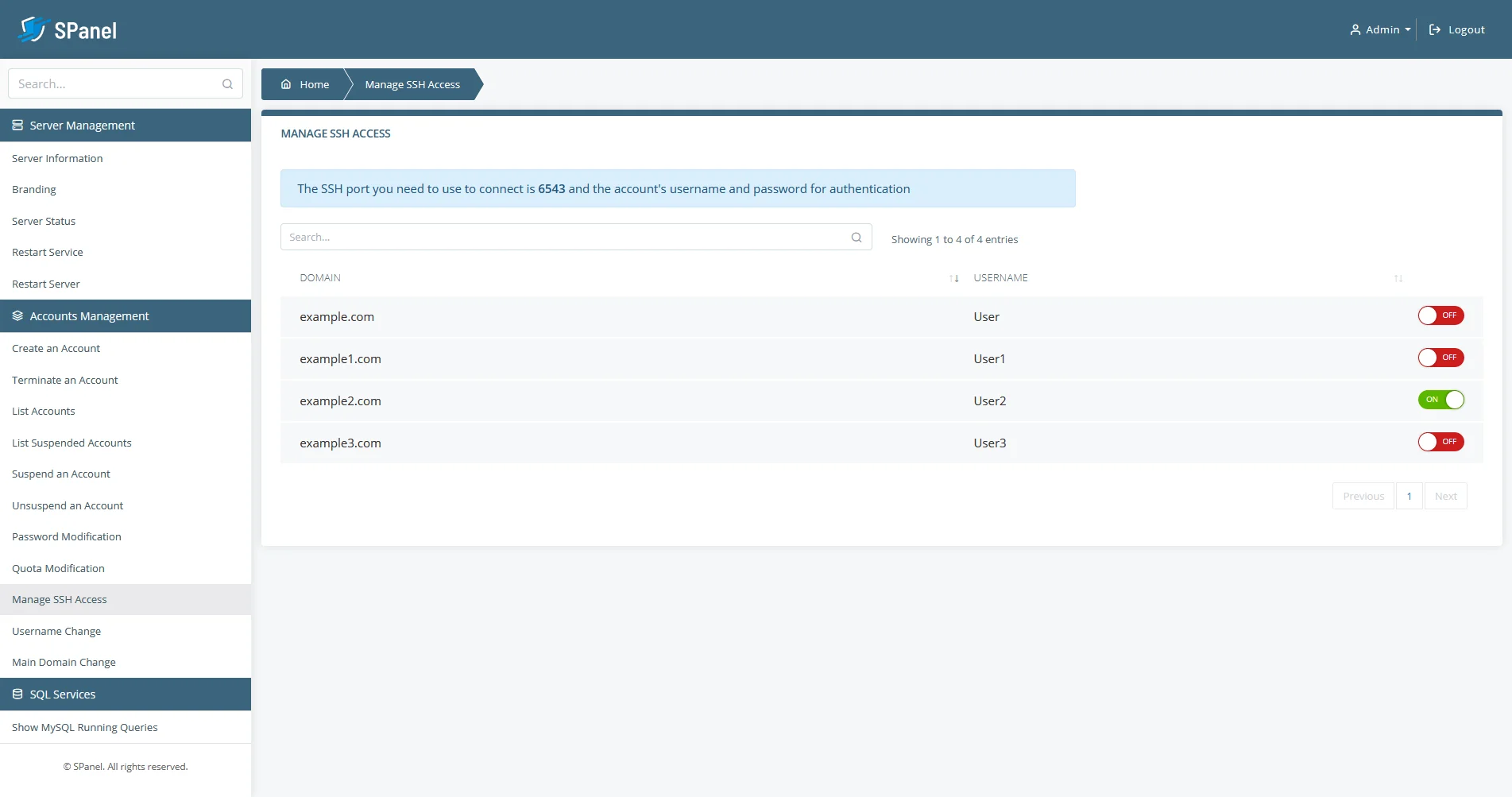Select the Server Management section icon
This screenshot has height=797, width=1512.
[x=17, y=125]
